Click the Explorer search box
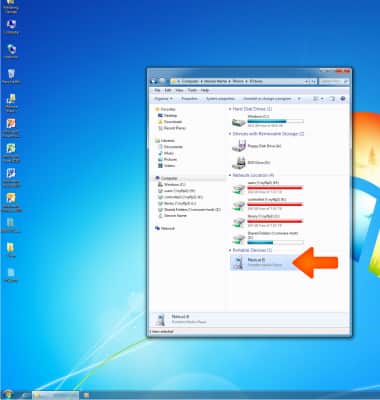This screenshot has width=380, height=400. (x=334, y=81)
